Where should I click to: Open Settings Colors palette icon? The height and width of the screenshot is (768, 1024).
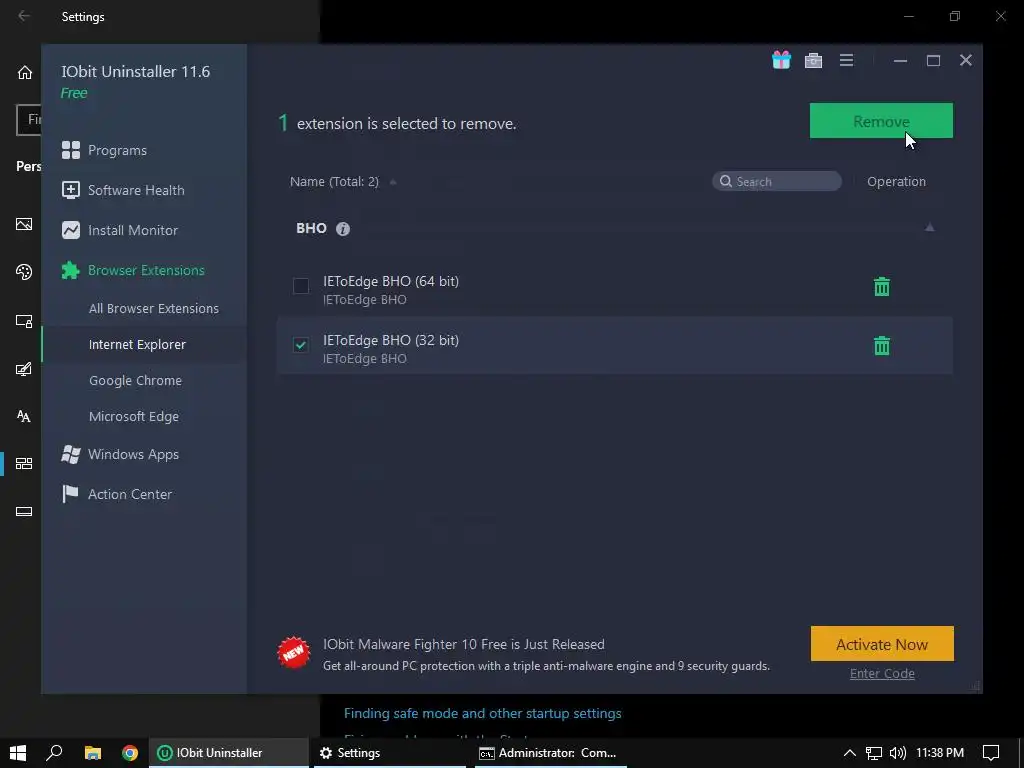(x=24, y=272)
